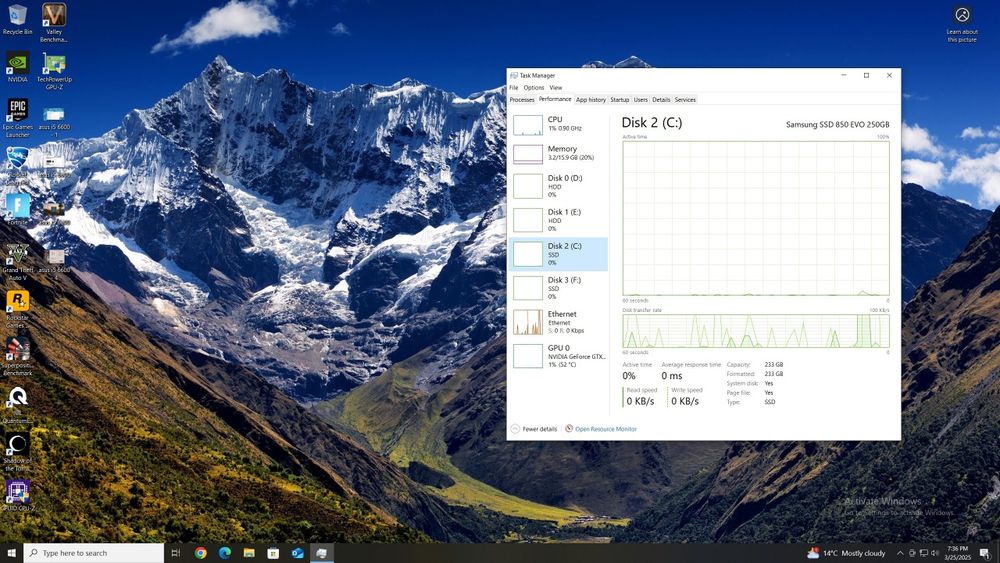Open the 'asus i5 6600 - 1' file icon
Viewport: 1000px width, 563px height.
tap(54, 122)
